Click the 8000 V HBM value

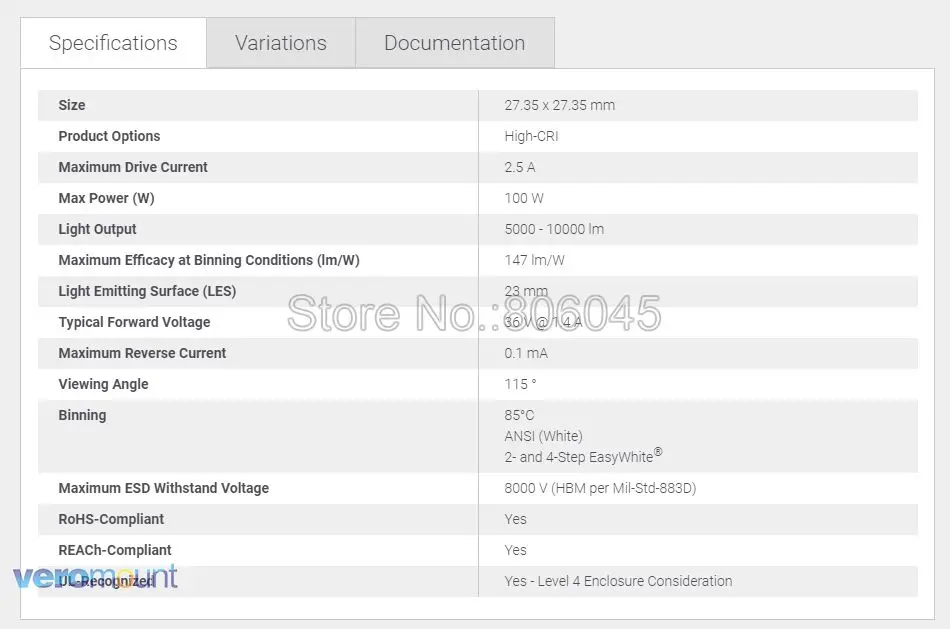pos(600,488)
